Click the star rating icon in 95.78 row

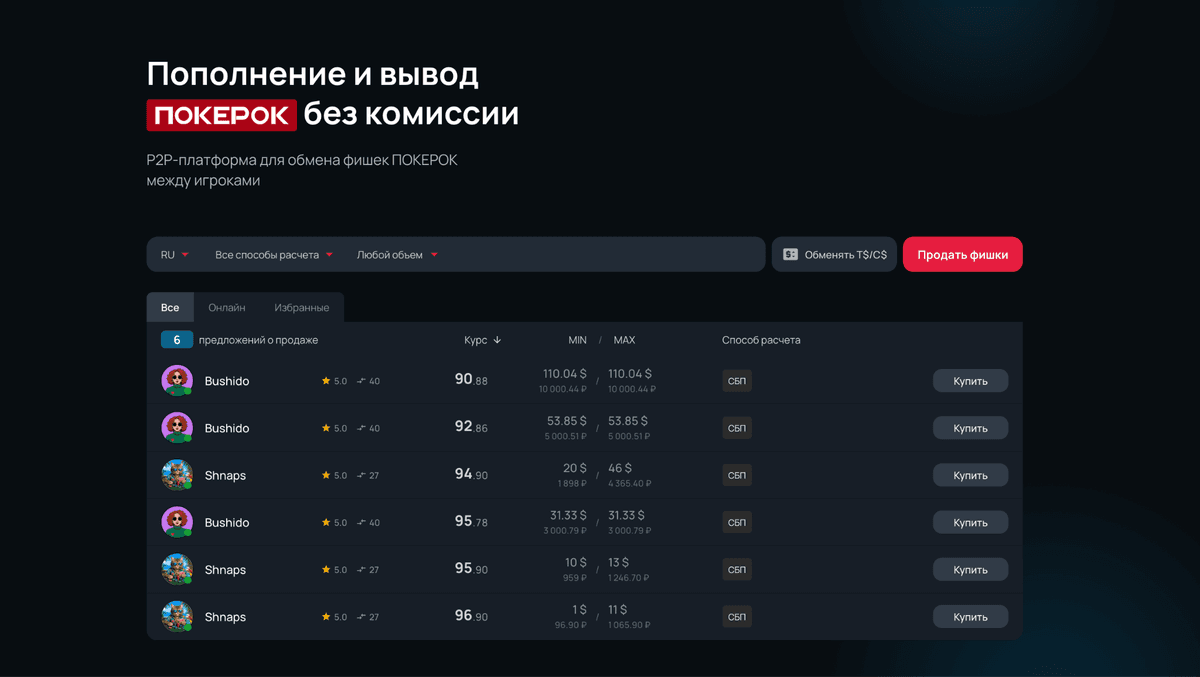click(326, 522)
